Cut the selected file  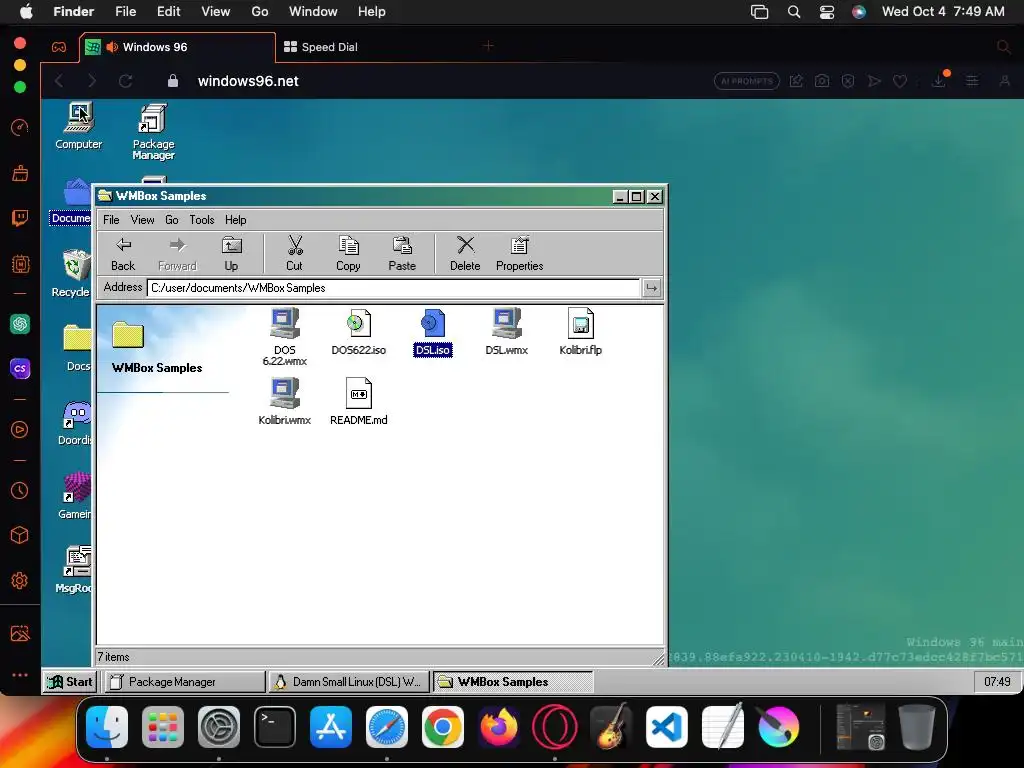coord(295,254)
